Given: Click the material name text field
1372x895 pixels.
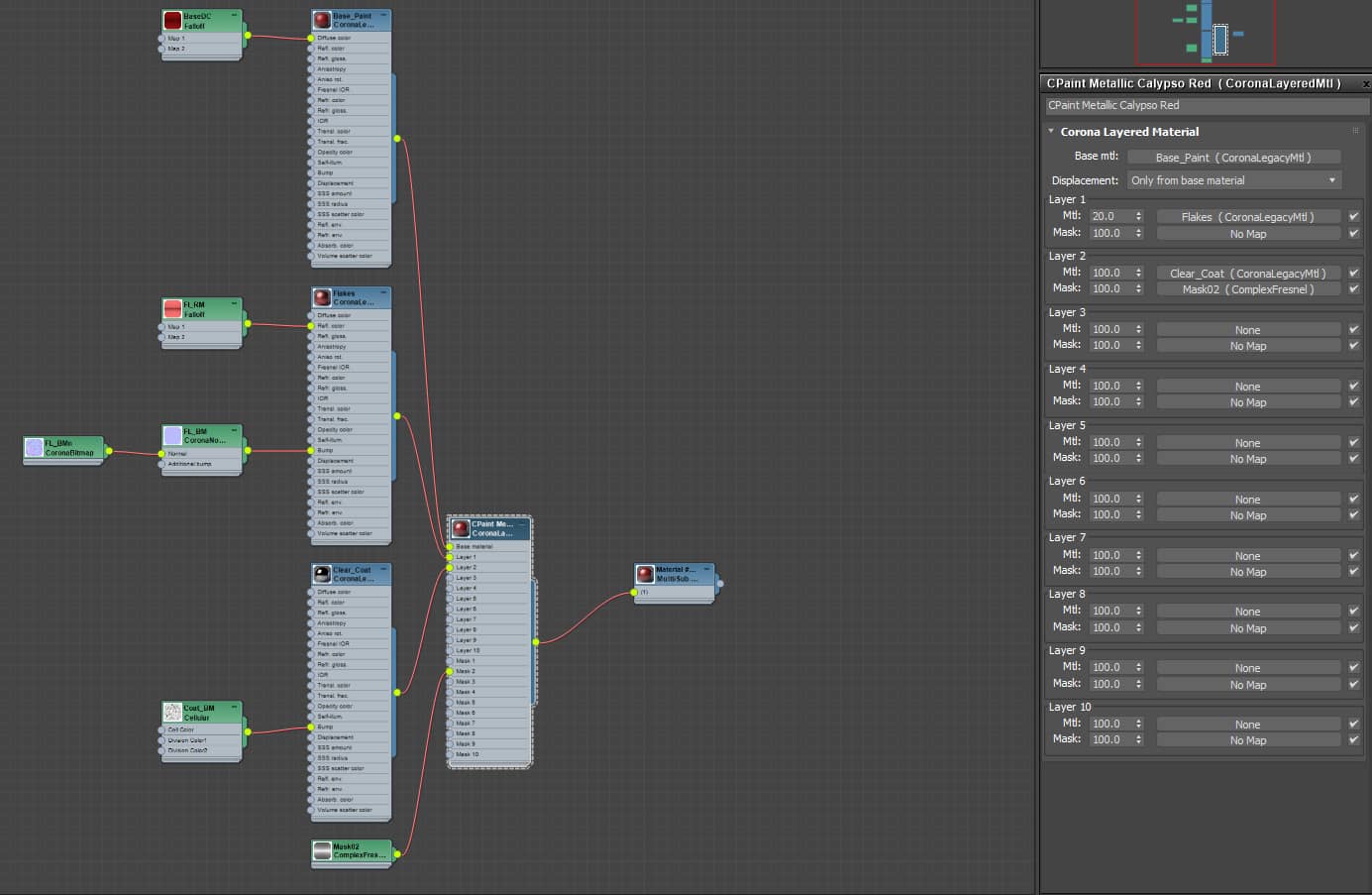Looking at the screenshot, I should tap(1206, 105).
